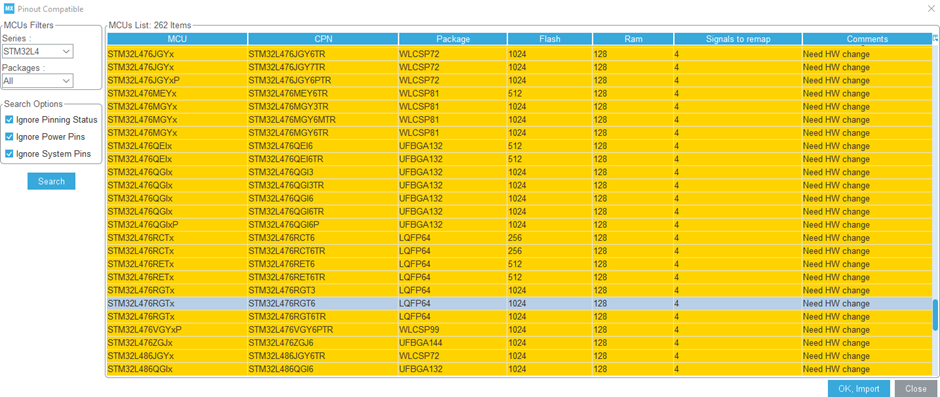Select the STM32L476ZGJ6 row
Image resolution: width=940 pixels, height=397 pixels.
(520, 343)
